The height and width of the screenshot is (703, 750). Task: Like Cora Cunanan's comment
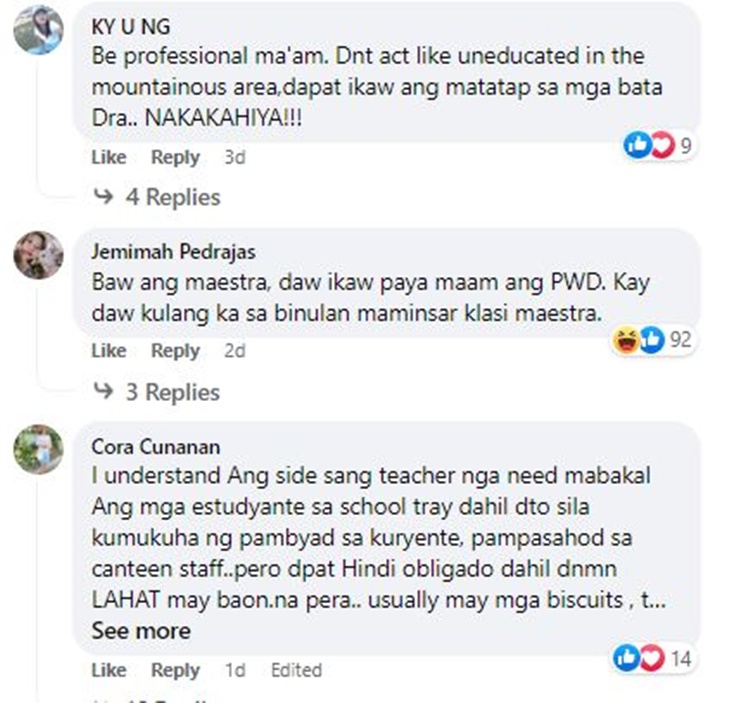point(109,670)
